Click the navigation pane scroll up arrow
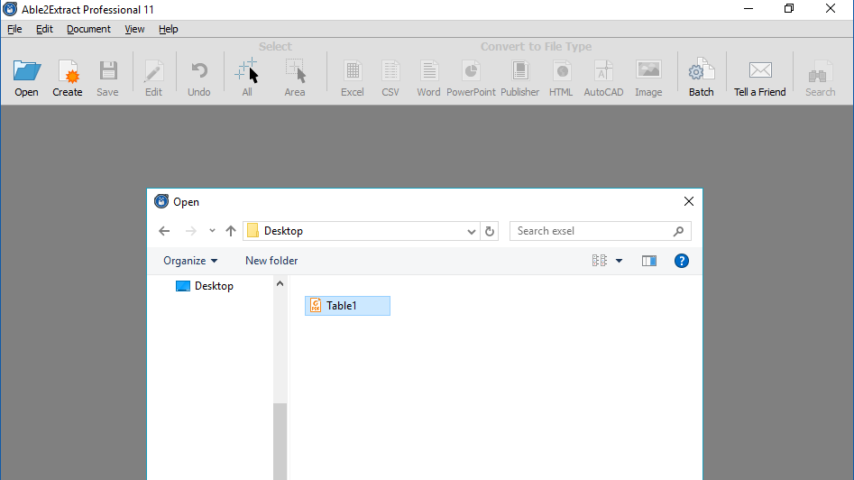 (x=280, y=284)
